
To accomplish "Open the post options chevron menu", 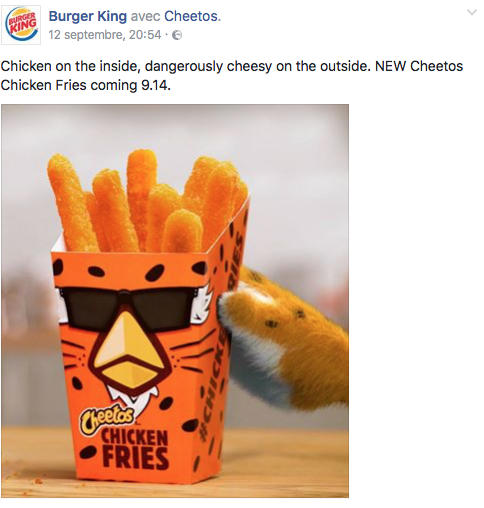I will pos(472,13).
